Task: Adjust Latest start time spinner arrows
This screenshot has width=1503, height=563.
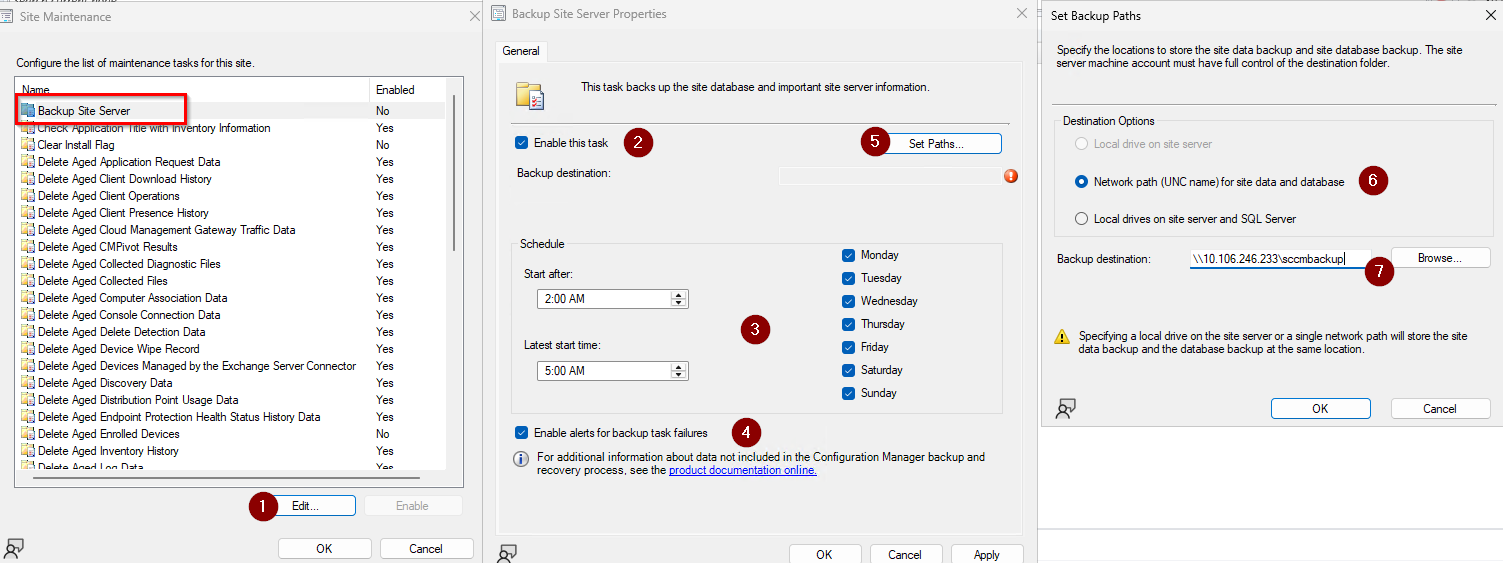Action: [680, 371]
